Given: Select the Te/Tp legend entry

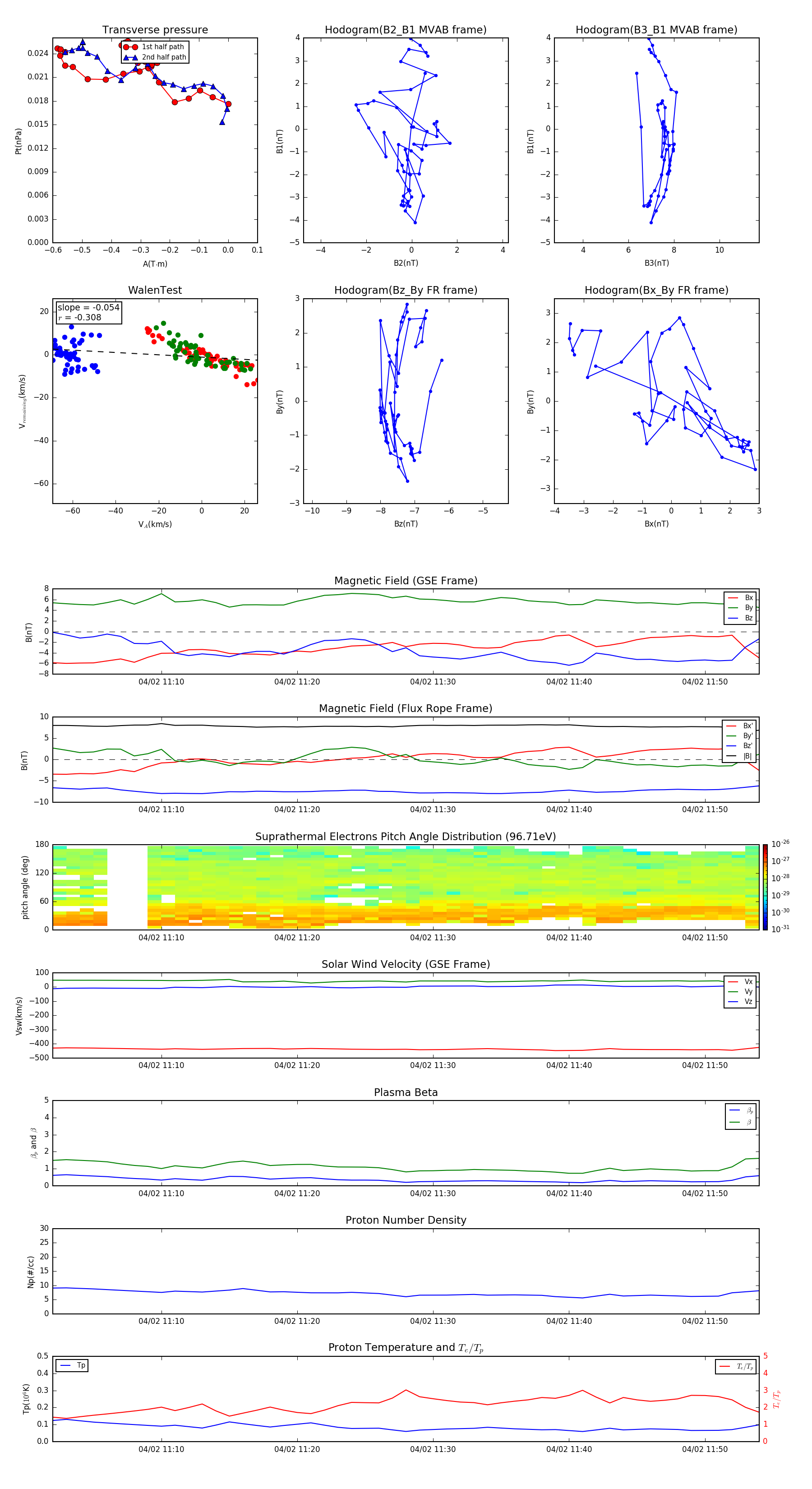Looking at the screenshot, I should click(x=736, y=1367).
